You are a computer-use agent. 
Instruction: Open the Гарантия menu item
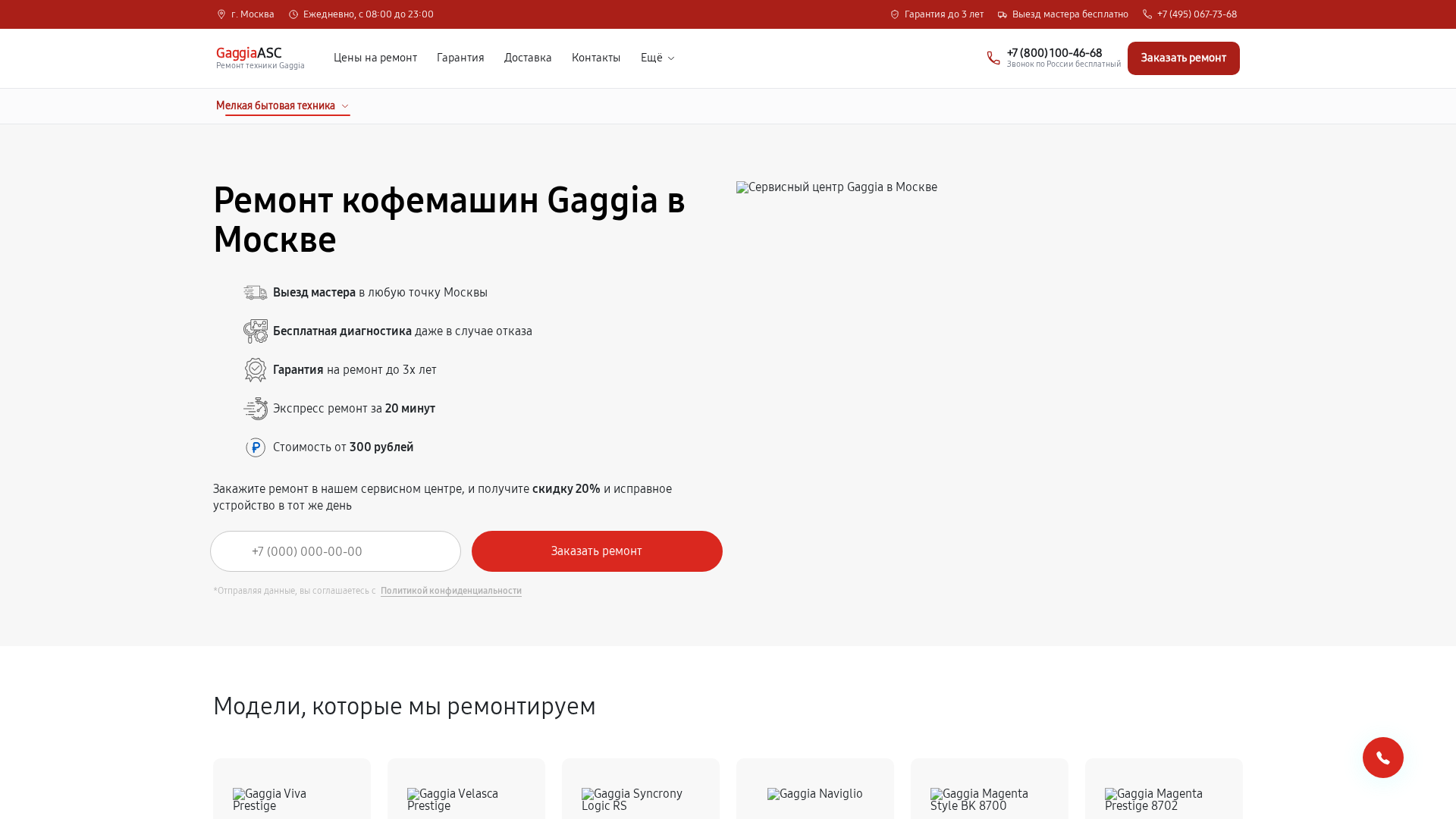click(460, 58)
